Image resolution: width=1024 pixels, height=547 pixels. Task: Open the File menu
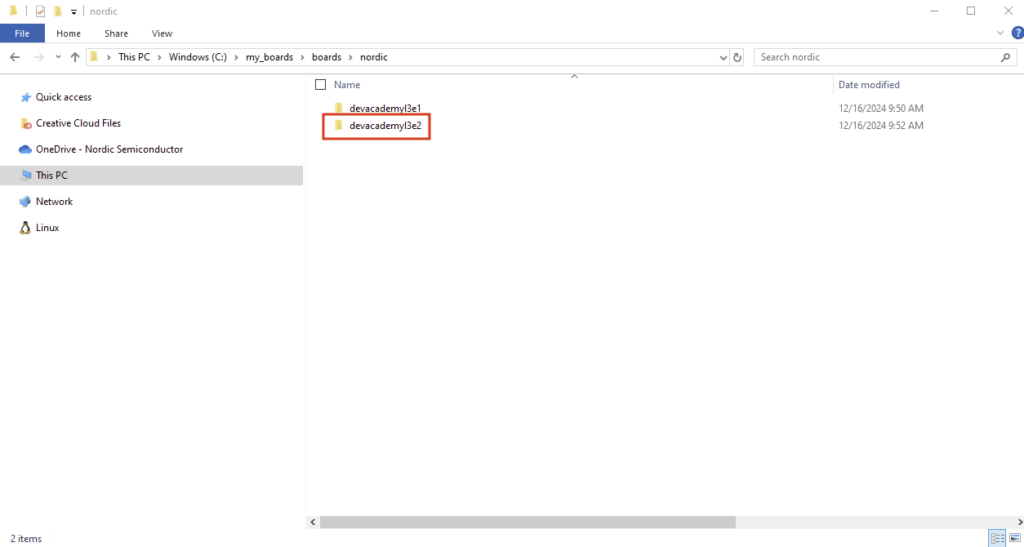22,33
